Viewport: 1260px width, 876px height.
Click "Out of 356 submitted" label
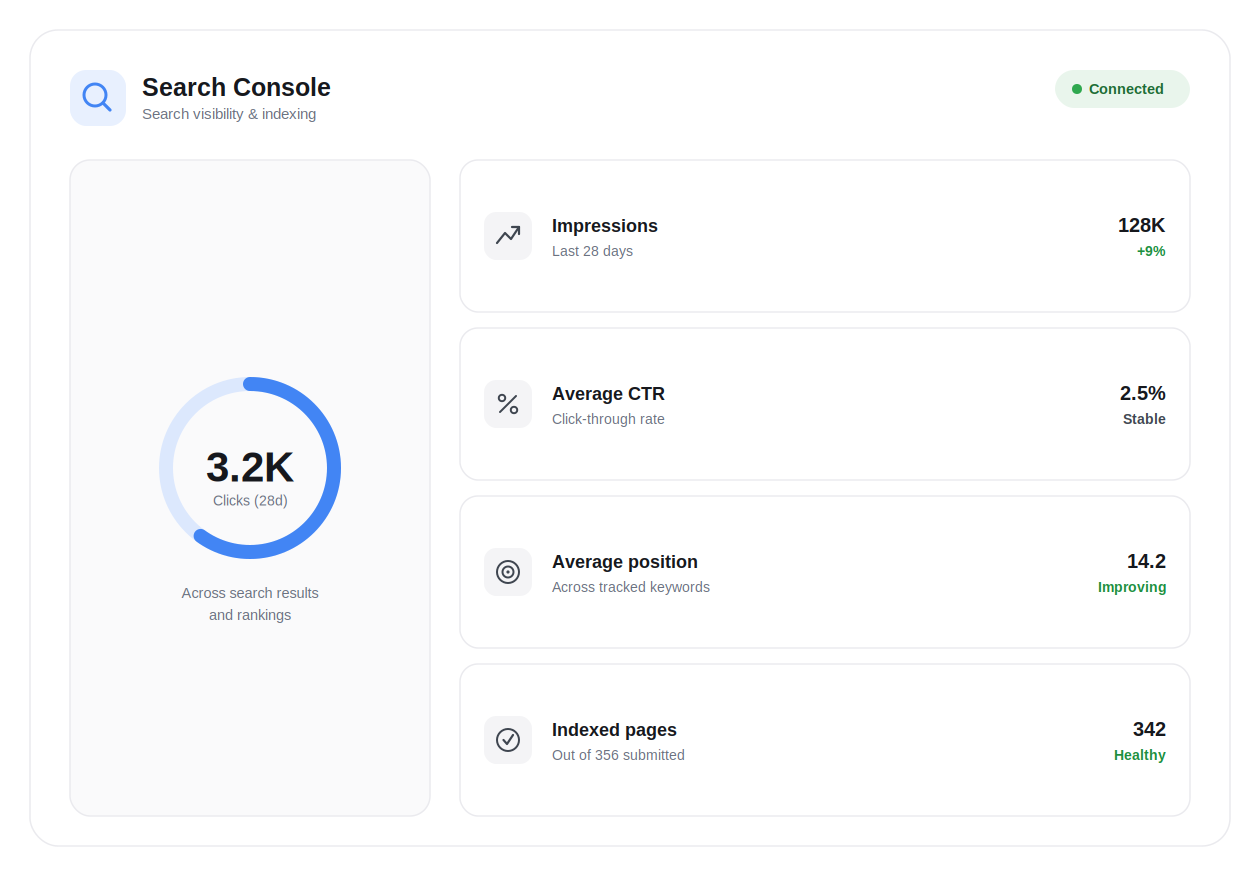618,755
